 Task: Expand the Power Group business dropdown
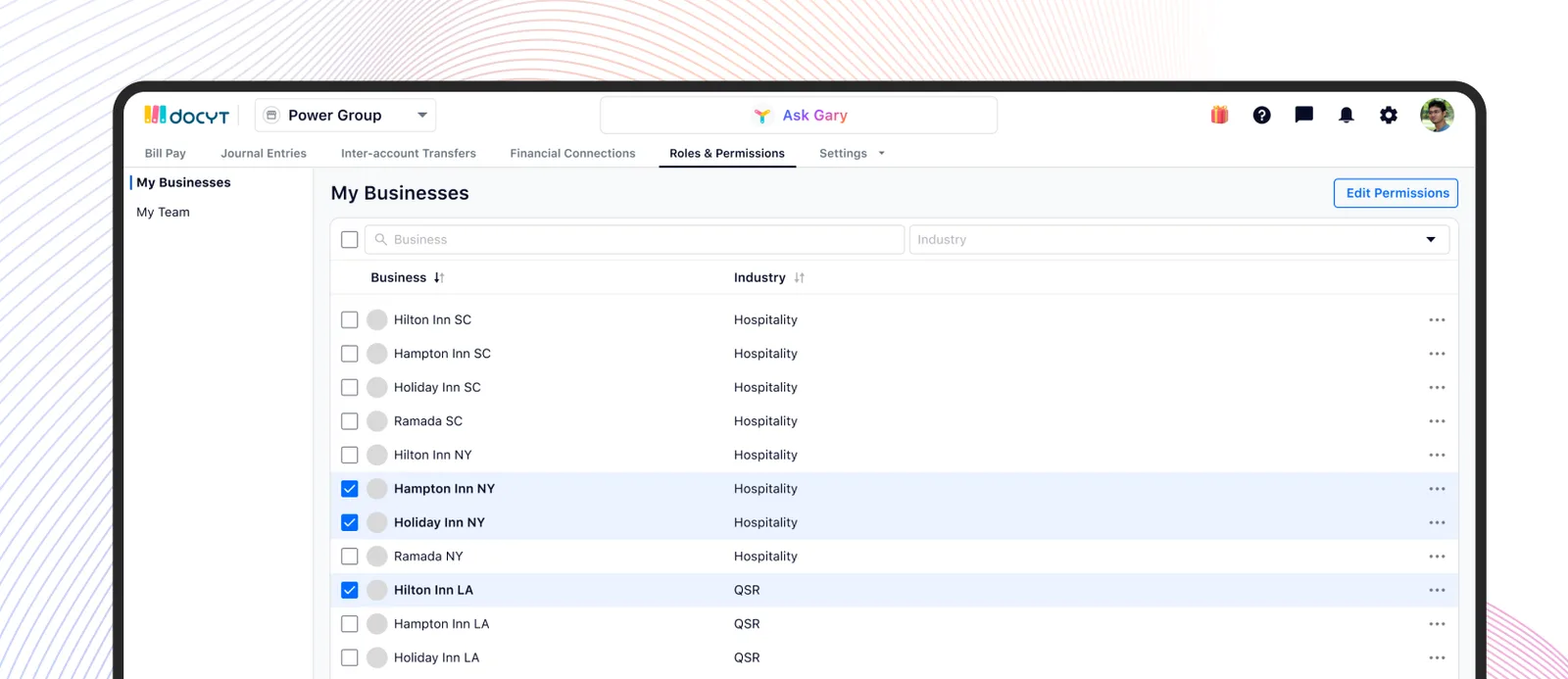(422, 115)
